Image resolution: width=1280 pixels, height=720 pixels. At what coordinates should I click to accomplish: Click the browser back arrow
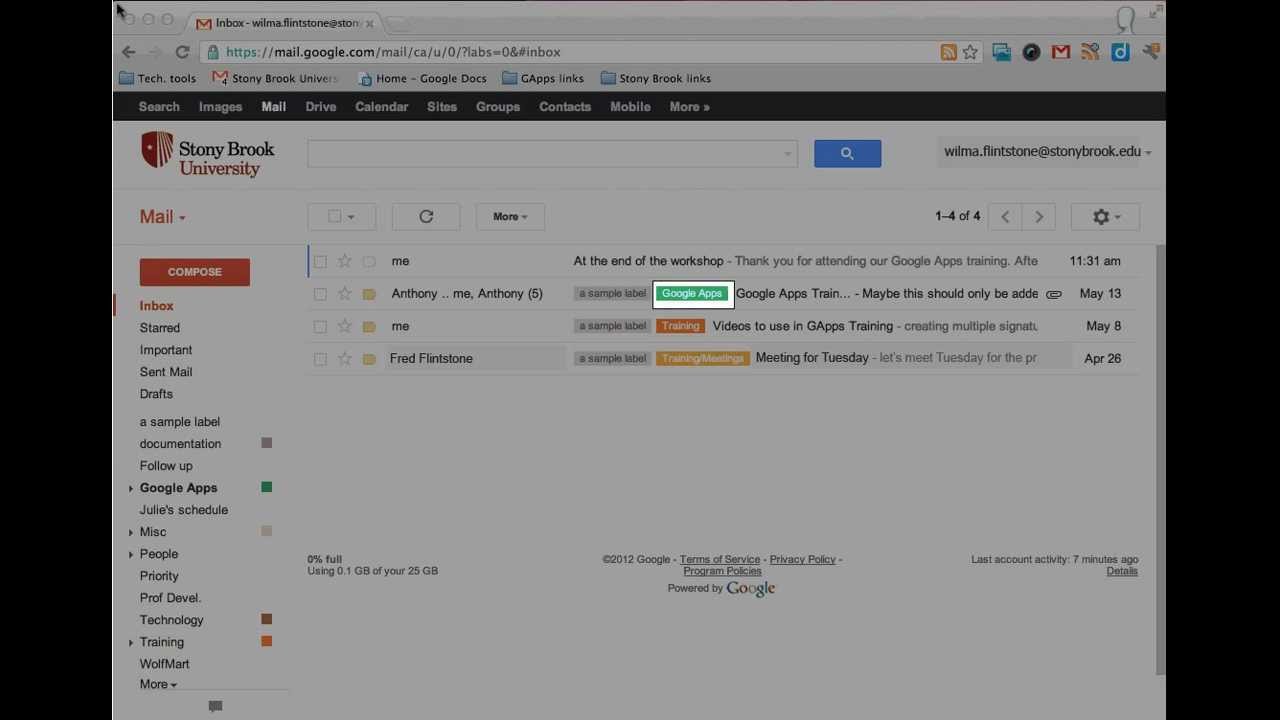[129, 52]
